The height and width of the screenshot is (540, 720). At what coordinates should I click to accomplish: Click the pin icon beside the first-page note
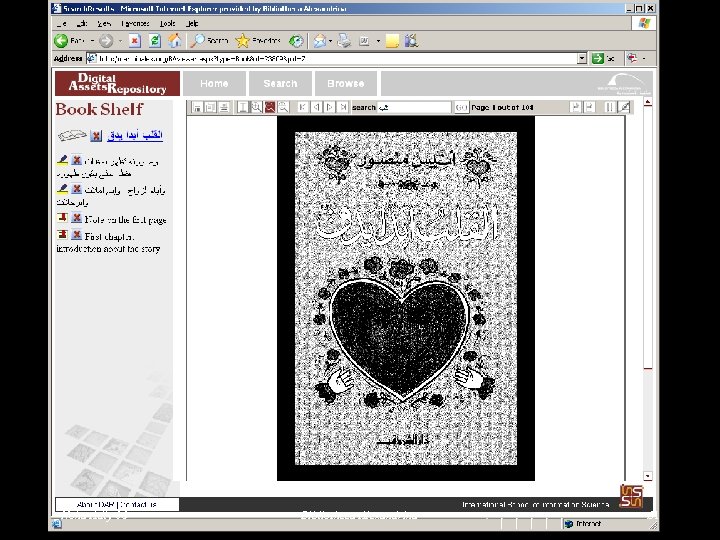(x=62, y=217)
